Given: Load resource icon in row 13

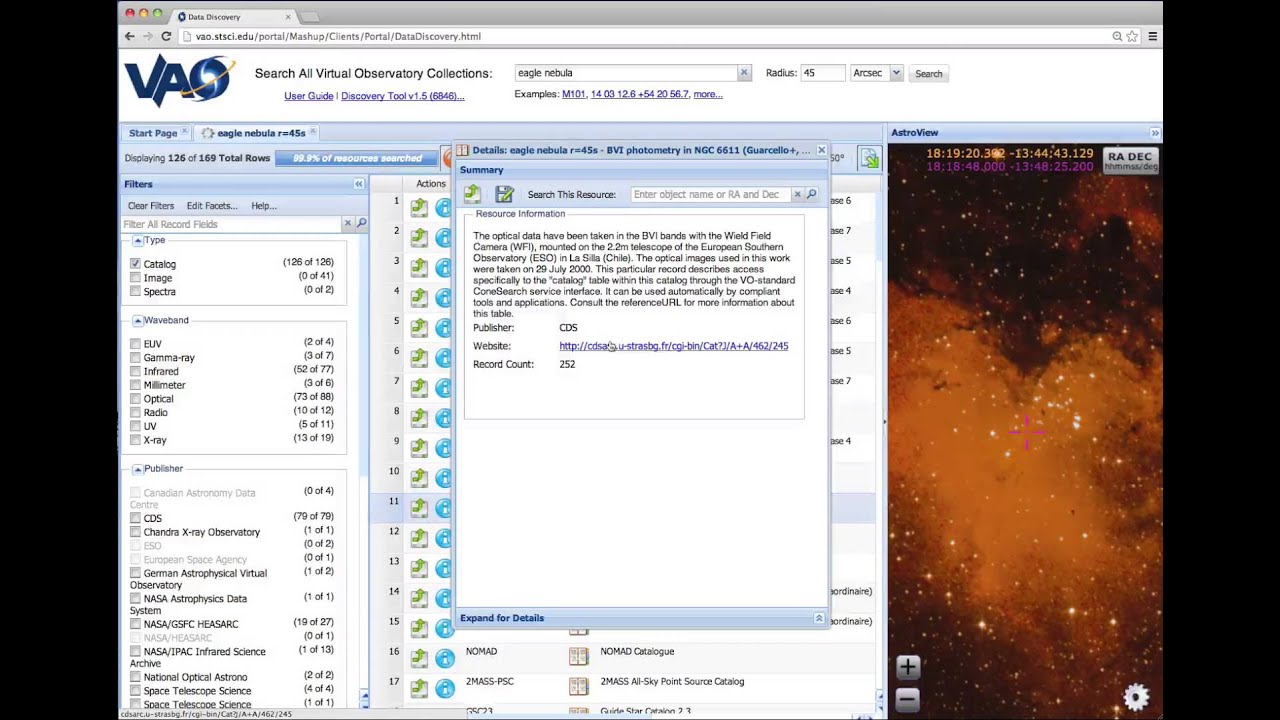Looking at the screenshot, I should (x=419, y=567).
